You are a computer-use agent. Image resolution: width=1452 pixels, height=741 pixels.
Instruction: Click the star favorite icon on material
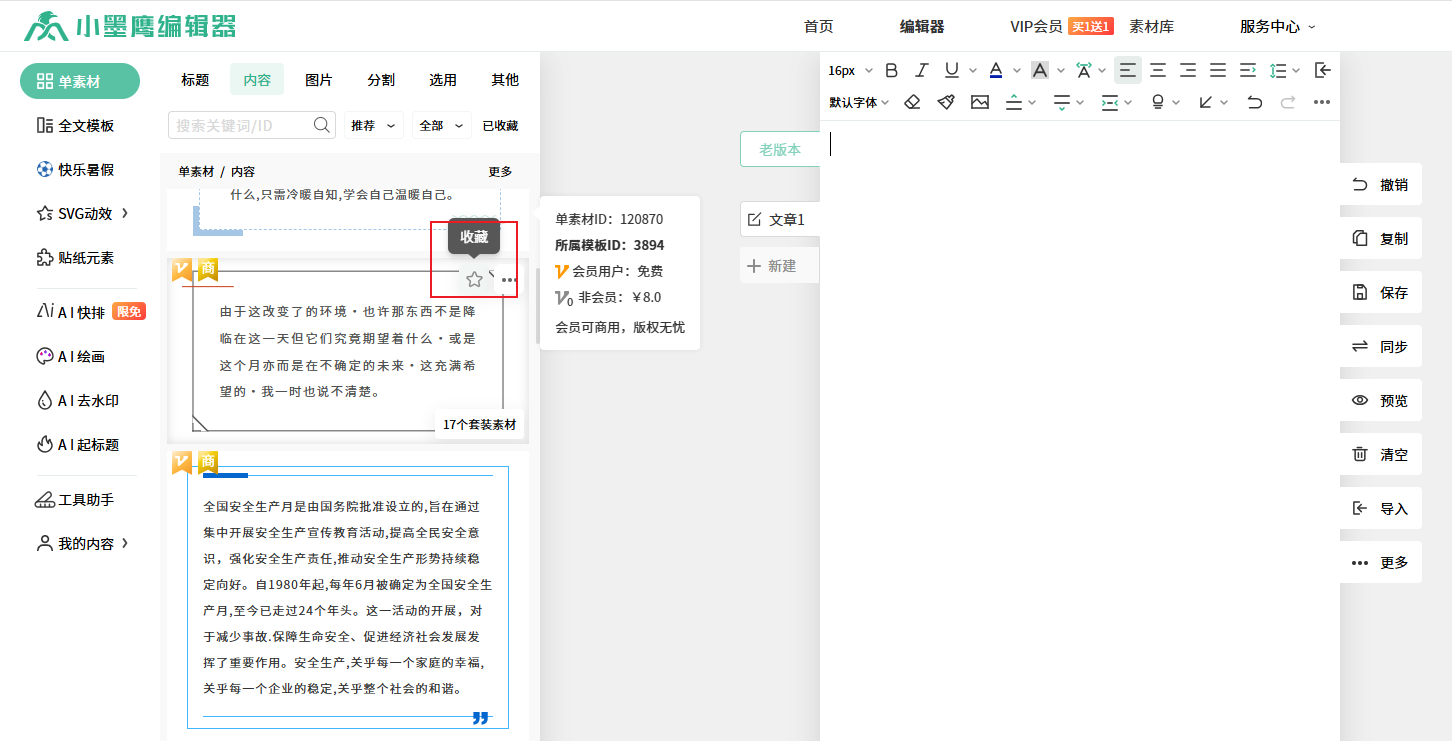pyautogui.click(x=475, y=280)
